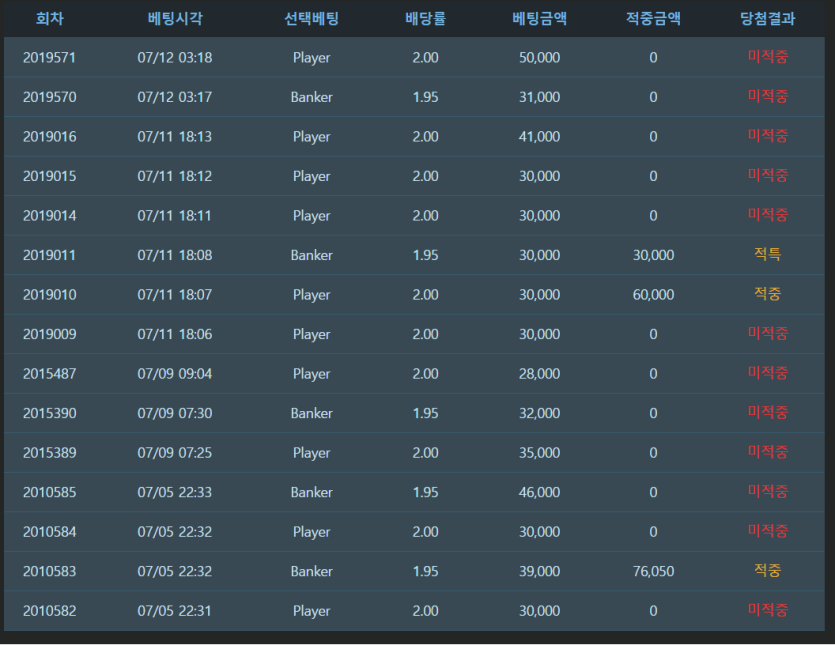Click odds 1.95 in row 2010583
The image size is (835, 645).
pos(425,571)
